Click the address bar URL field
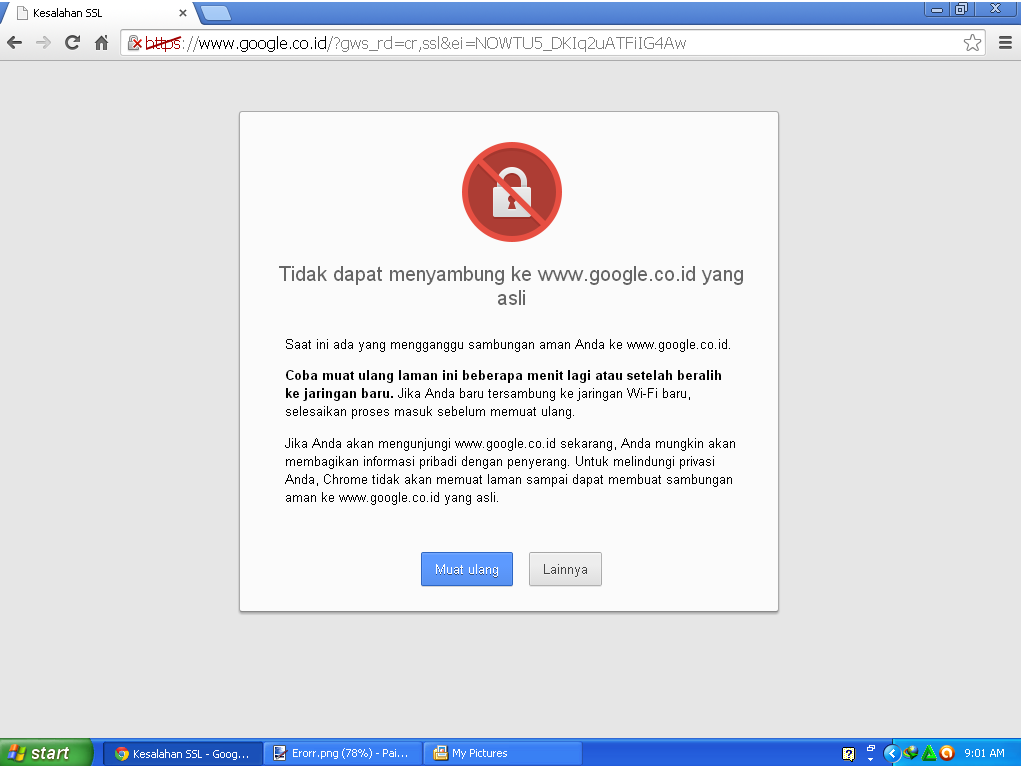 click(x=552, y=43)
